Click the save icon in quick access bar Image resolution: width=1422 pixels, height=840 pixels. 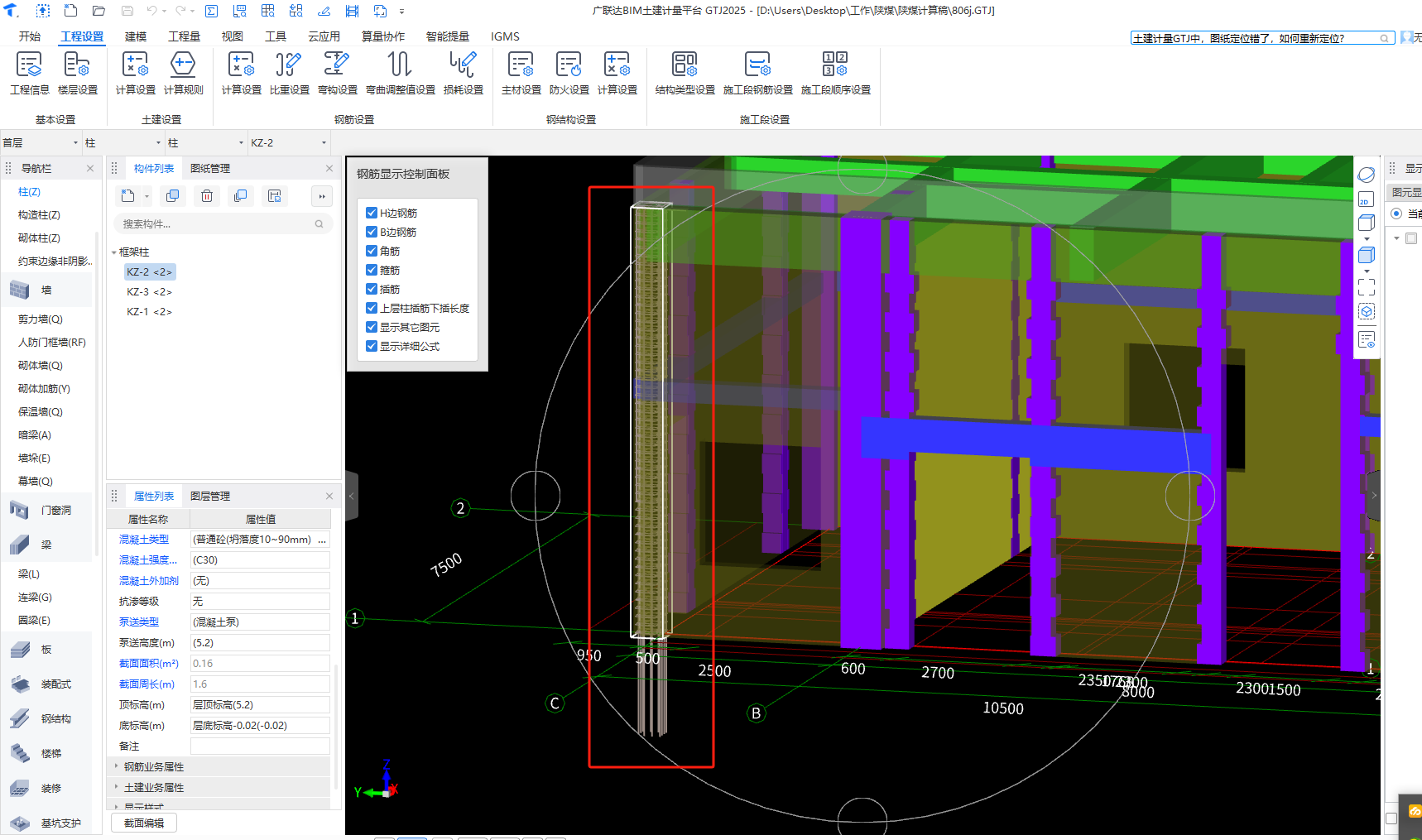click(x=127, y=11)
